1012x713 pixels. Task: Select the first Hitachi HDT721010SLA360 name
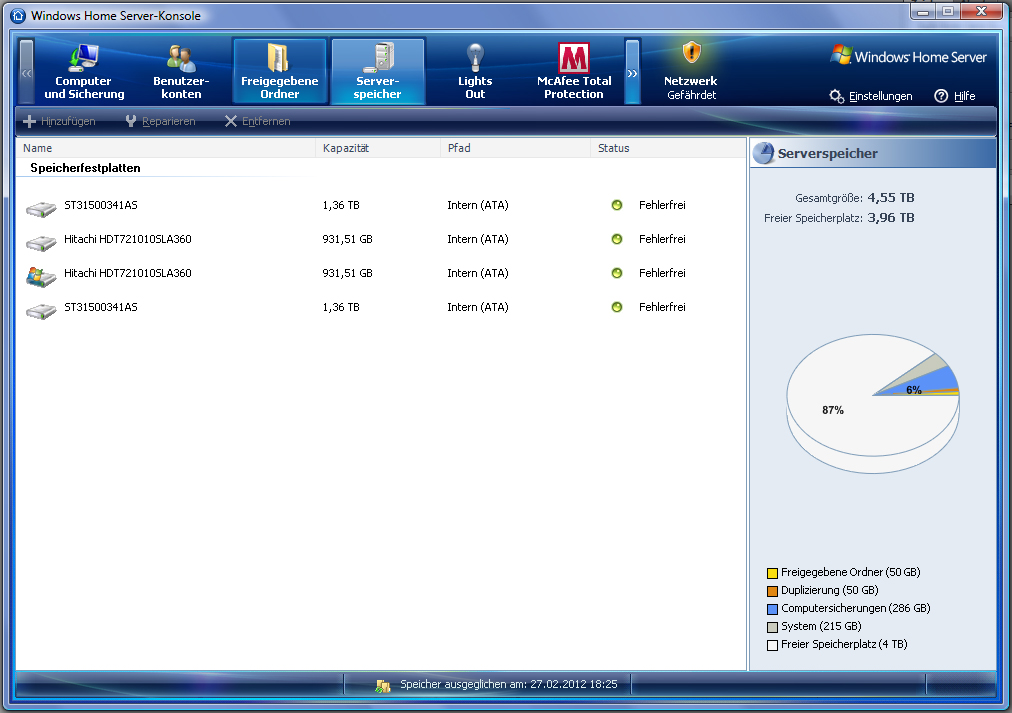point(128,239)
